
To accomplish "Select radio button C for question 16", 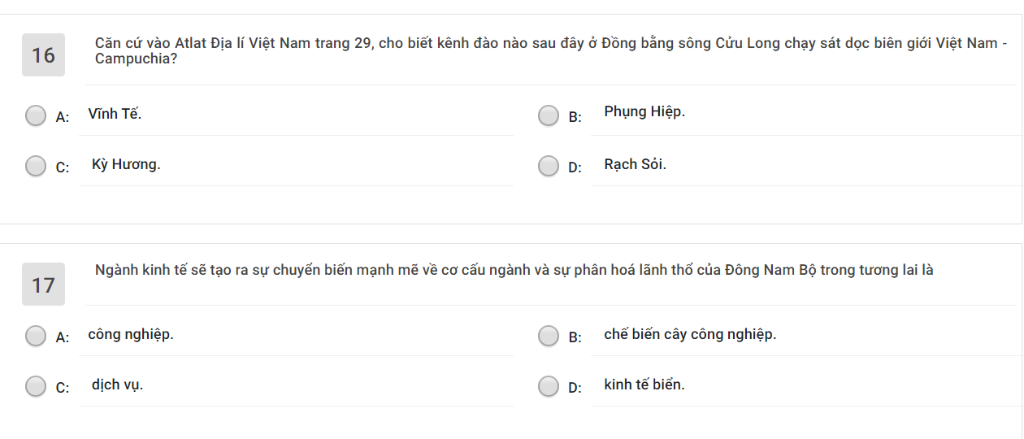I will pyautogui.click(x=35, y=166).
